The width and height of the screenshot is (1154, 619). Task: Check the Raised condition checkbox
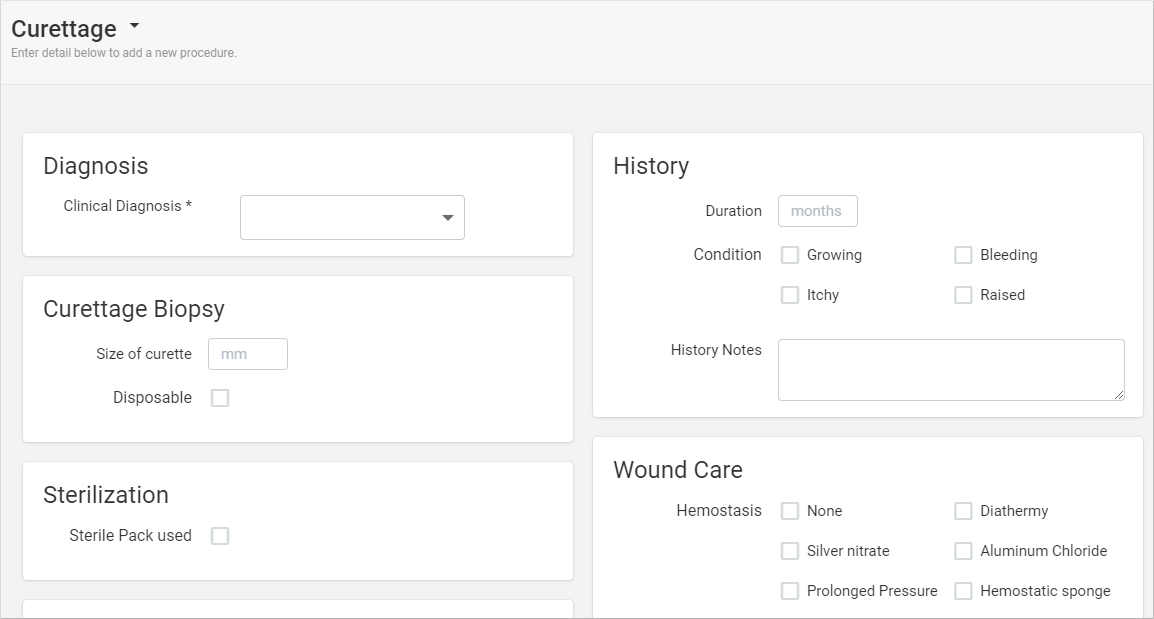pyautogui.click(x=963, y=295)
